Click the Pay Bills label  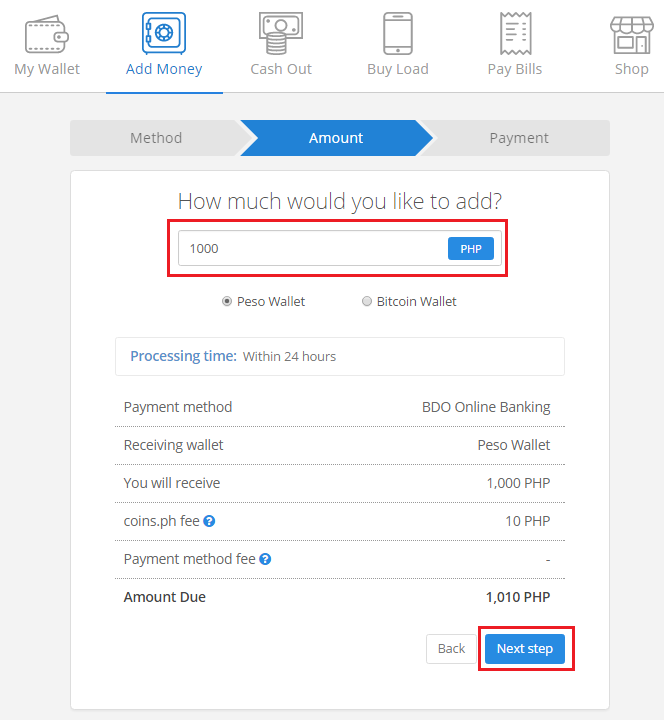point(515,69)
